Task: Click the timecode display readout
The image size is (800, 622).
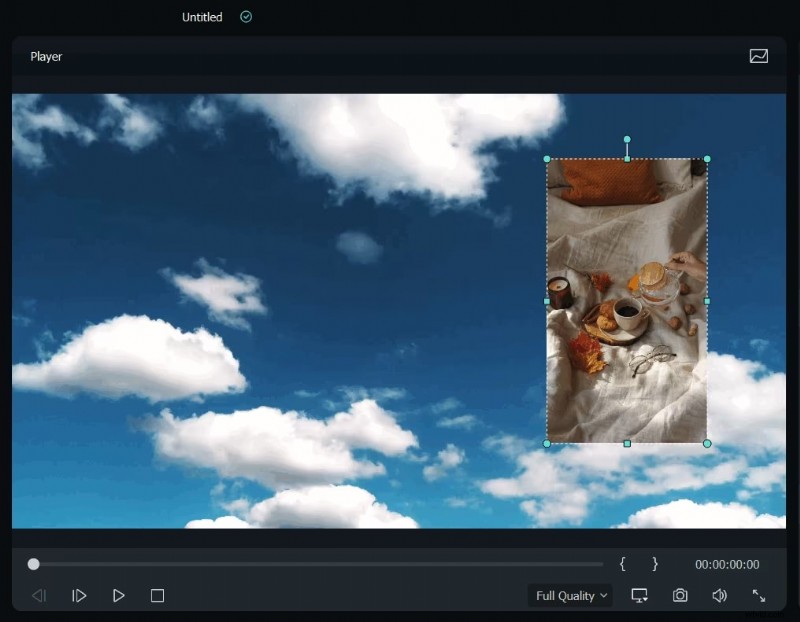Action: point(727,565)
